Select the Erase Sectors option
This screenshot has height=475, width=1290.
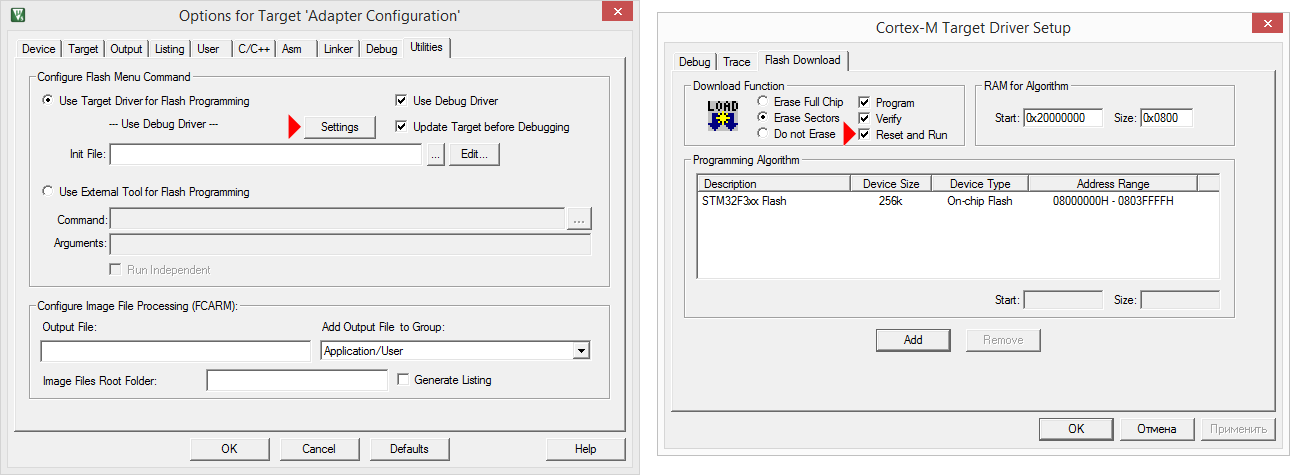pyautogui.click(x=798, y=118)
